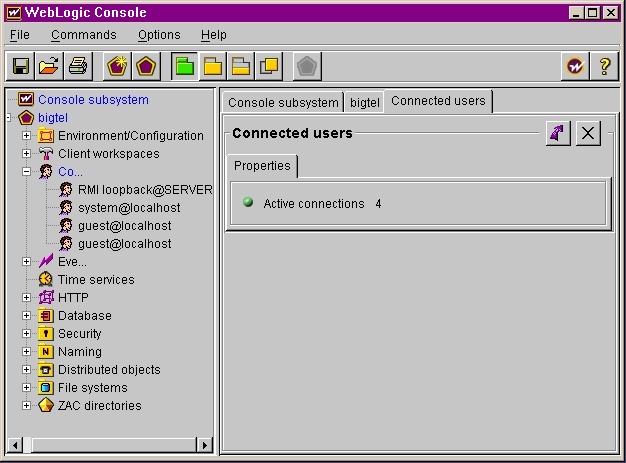Expand the Environment/Configuration node
The width and height of the screenshot is (626, 463).
pyautogui.click(x=26, y=136)
